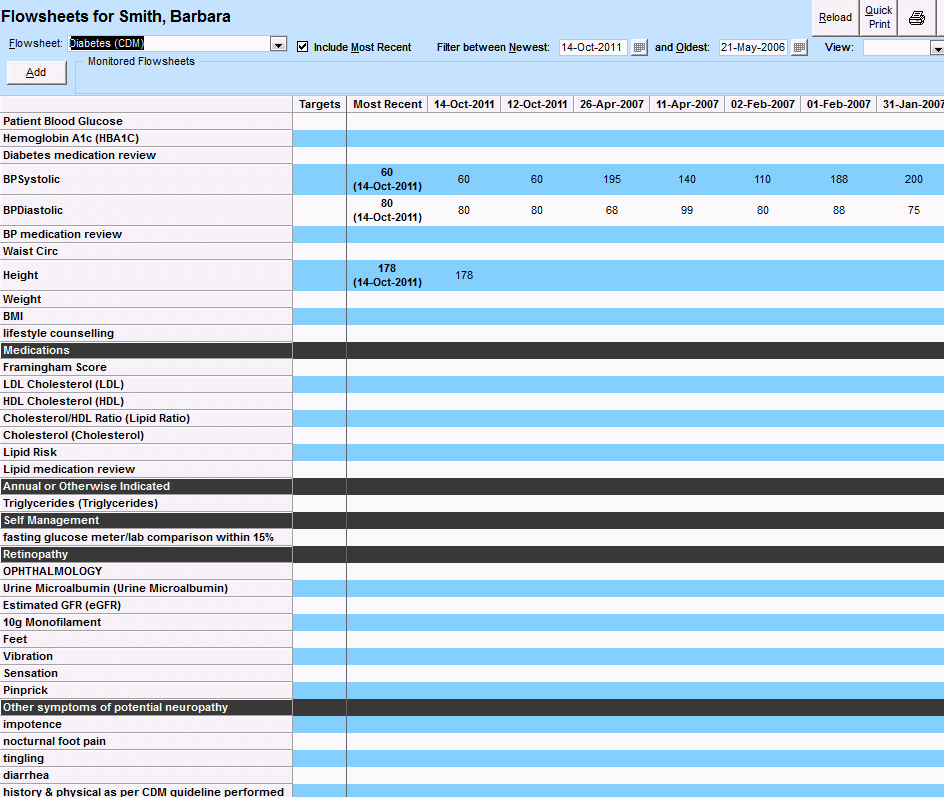Click the Add button
This screenshot has height=798, width=944.
click(x=36, y=72)
